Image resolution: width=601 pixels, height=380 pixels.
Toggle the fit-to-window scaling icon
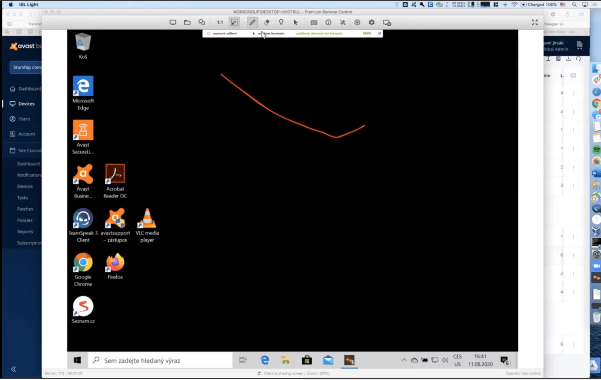pos(234,23)
